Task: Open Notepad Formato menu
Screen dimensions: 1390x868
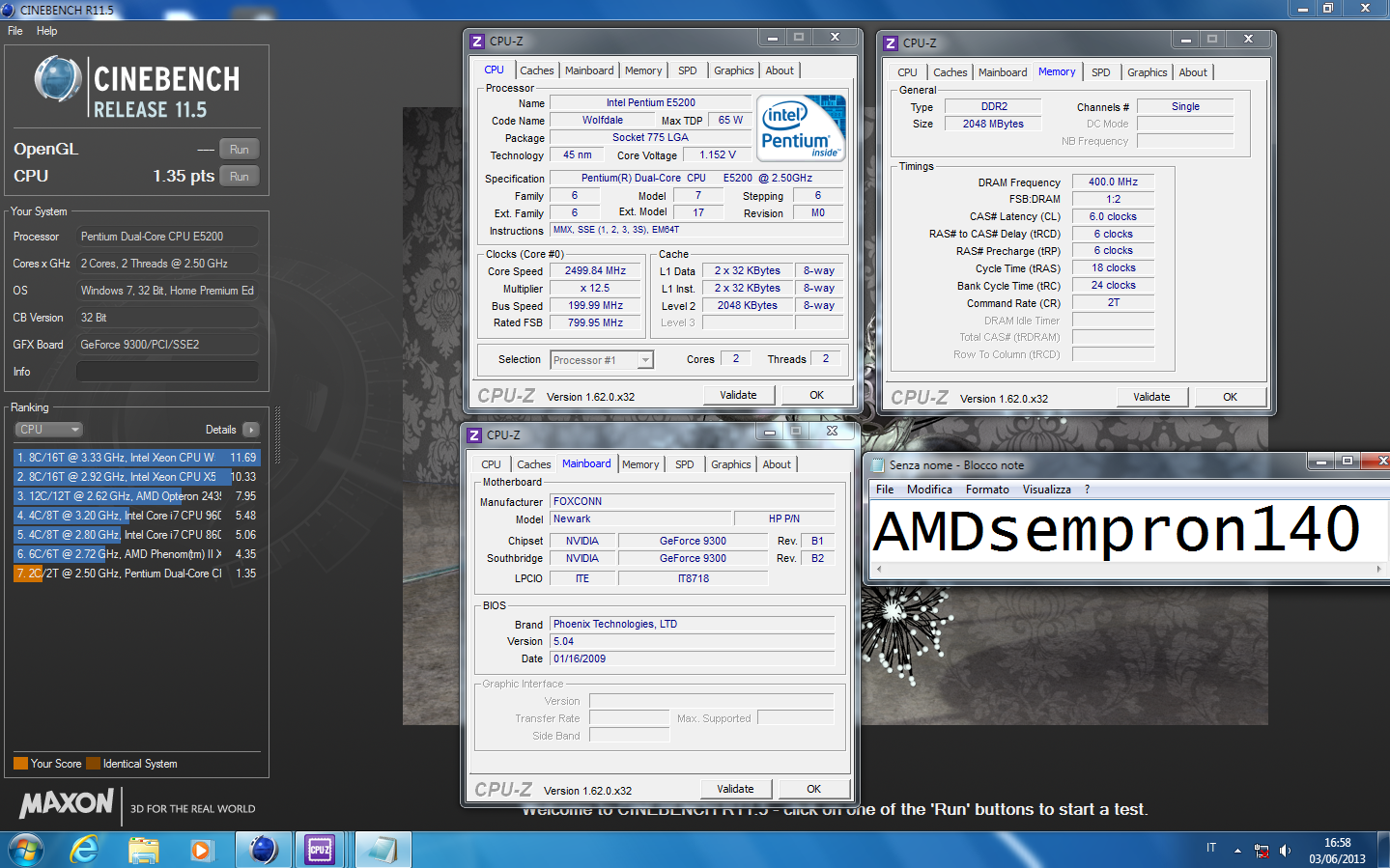Action: 987,490
